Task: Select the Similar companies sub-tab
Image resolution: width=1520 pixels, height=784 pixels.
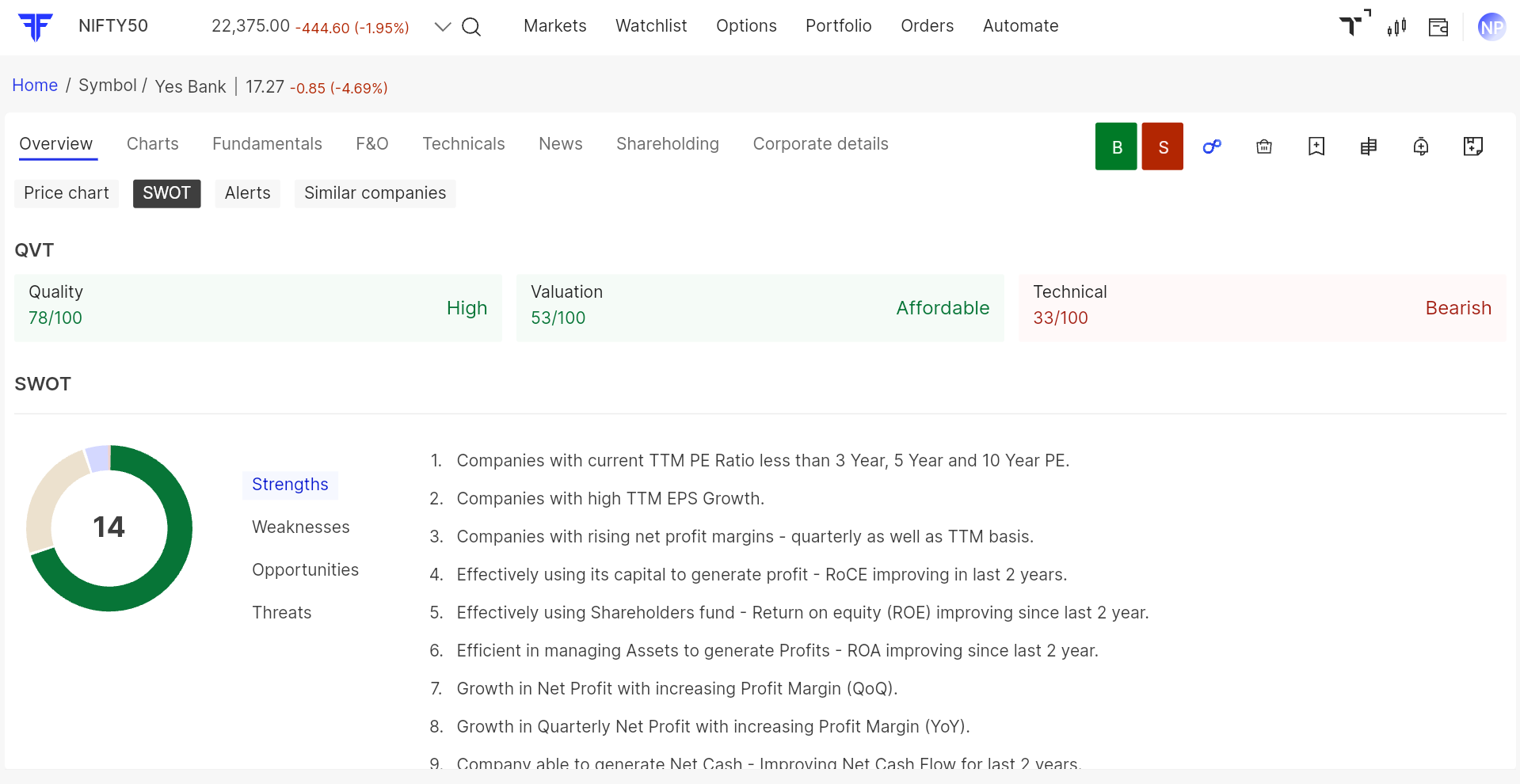Action: pos(375,193)
